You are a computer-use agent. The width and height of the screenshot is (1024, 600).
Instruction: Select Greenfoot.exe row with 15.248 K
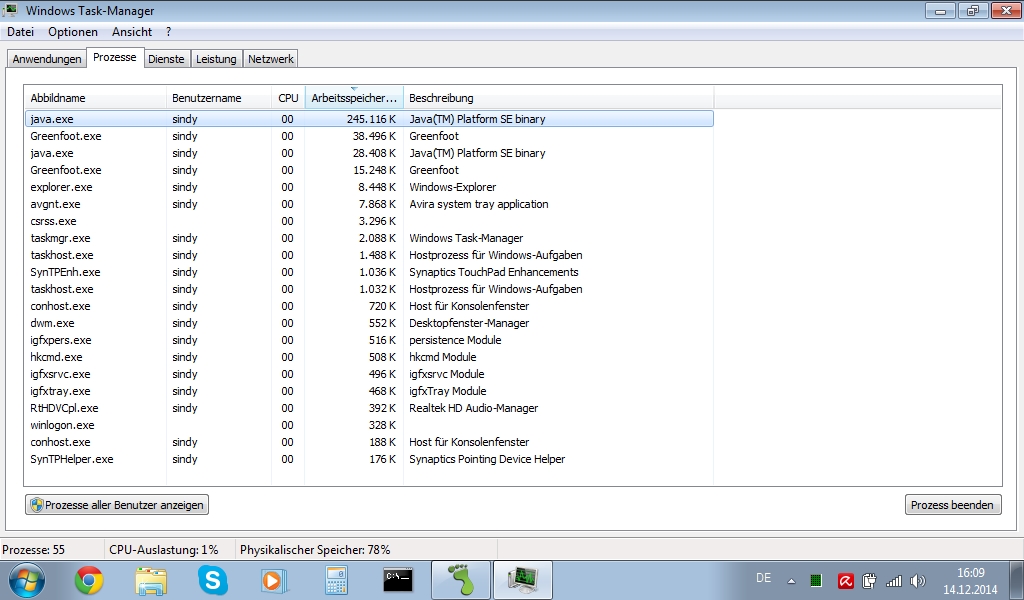pos(369,170)
